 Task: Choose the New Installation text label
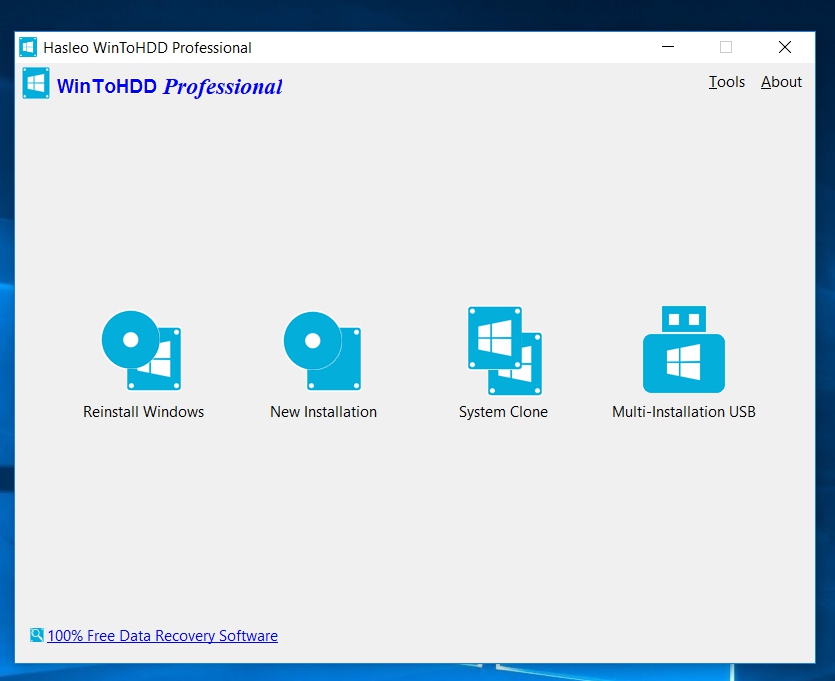point(323,412)
